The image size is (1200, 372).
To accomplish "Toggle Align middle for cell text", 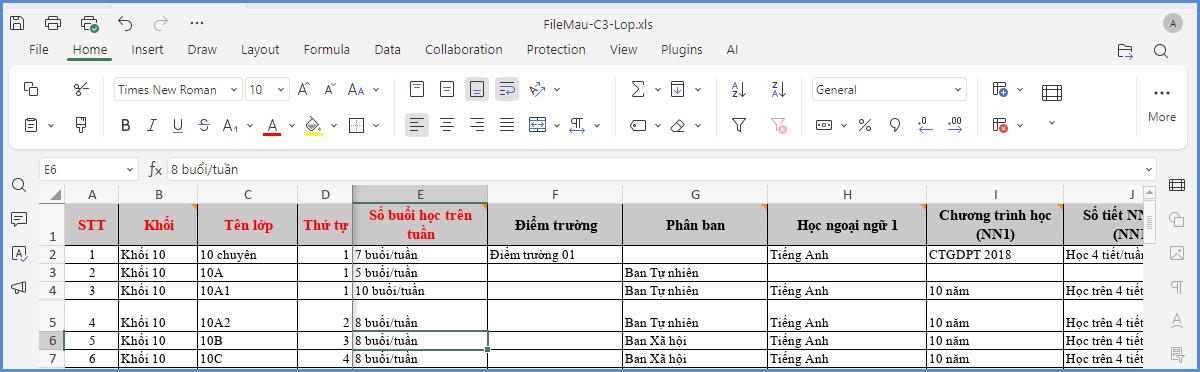I will pyautogui.click(x=447, y=90).
